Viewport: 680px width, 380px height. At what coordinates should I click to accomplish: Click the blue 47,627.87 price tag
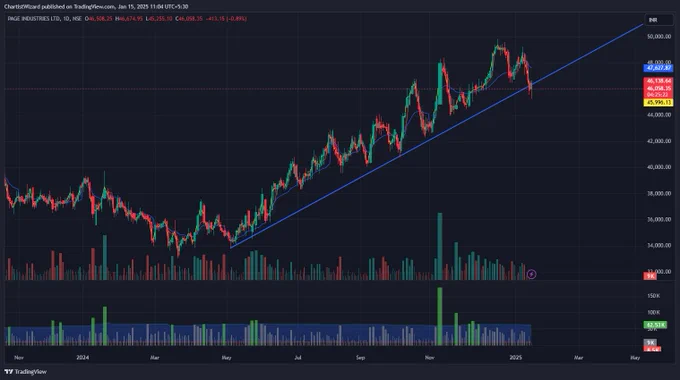pyautogui.click(x=658, y=68)
